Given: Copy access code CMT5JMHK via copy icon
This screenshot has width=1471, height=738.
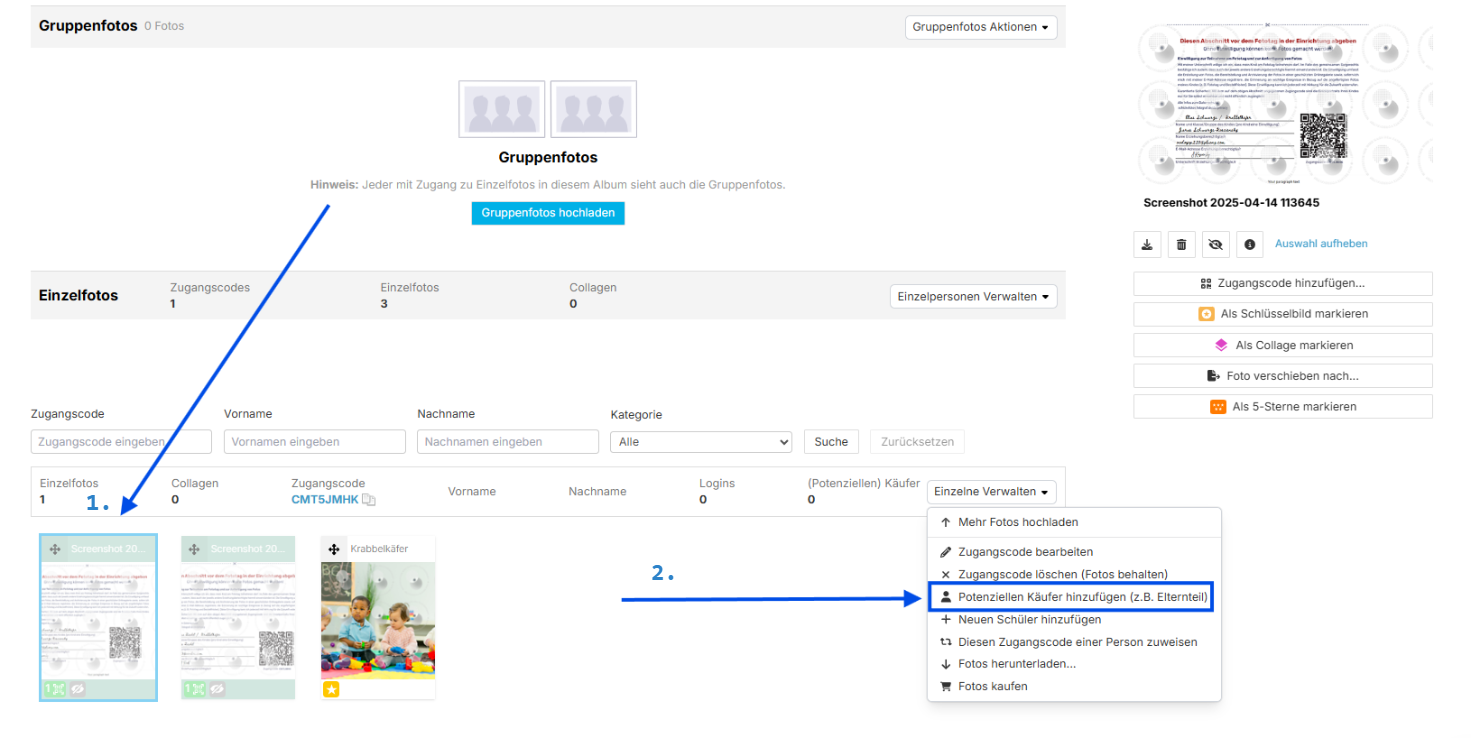Looking at the screenshot, I should 369,500.
